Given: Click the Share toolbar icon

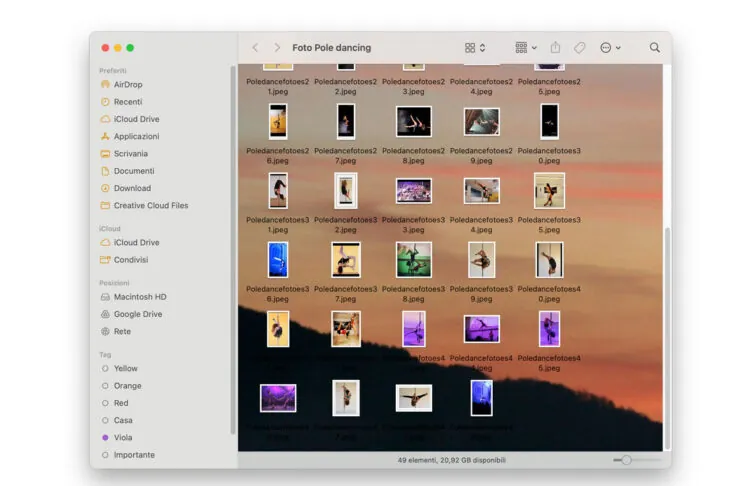Looking at the screenshot, I should point(555,47).
